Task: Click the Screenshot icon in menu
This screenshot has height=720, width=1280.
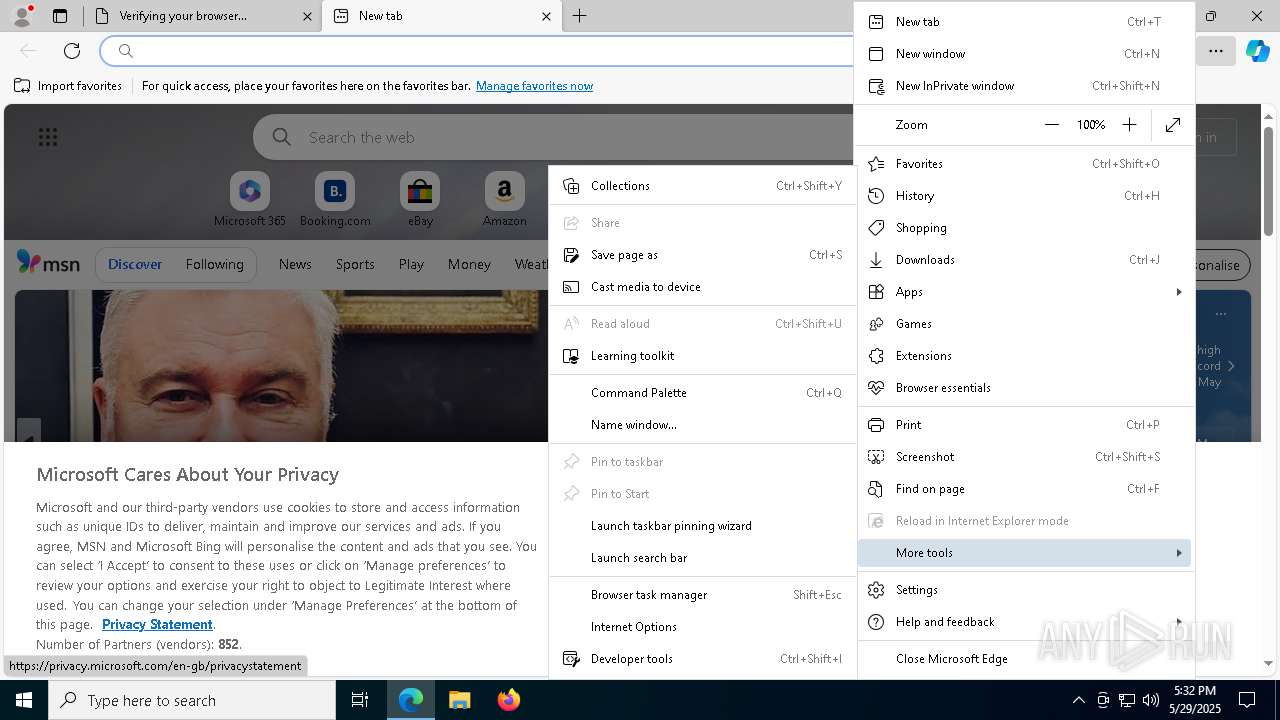Action: point(876,457)
